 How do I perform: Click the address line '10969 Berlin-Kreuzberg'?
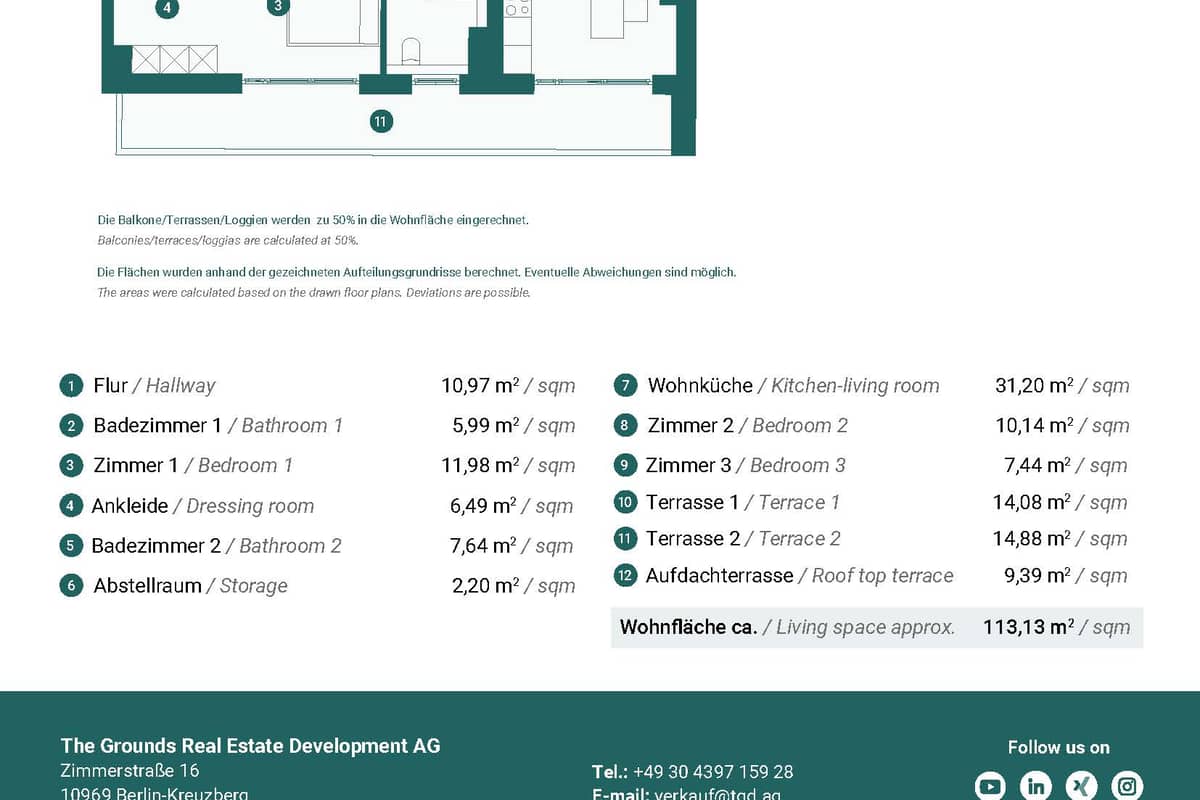click(154, 794)
